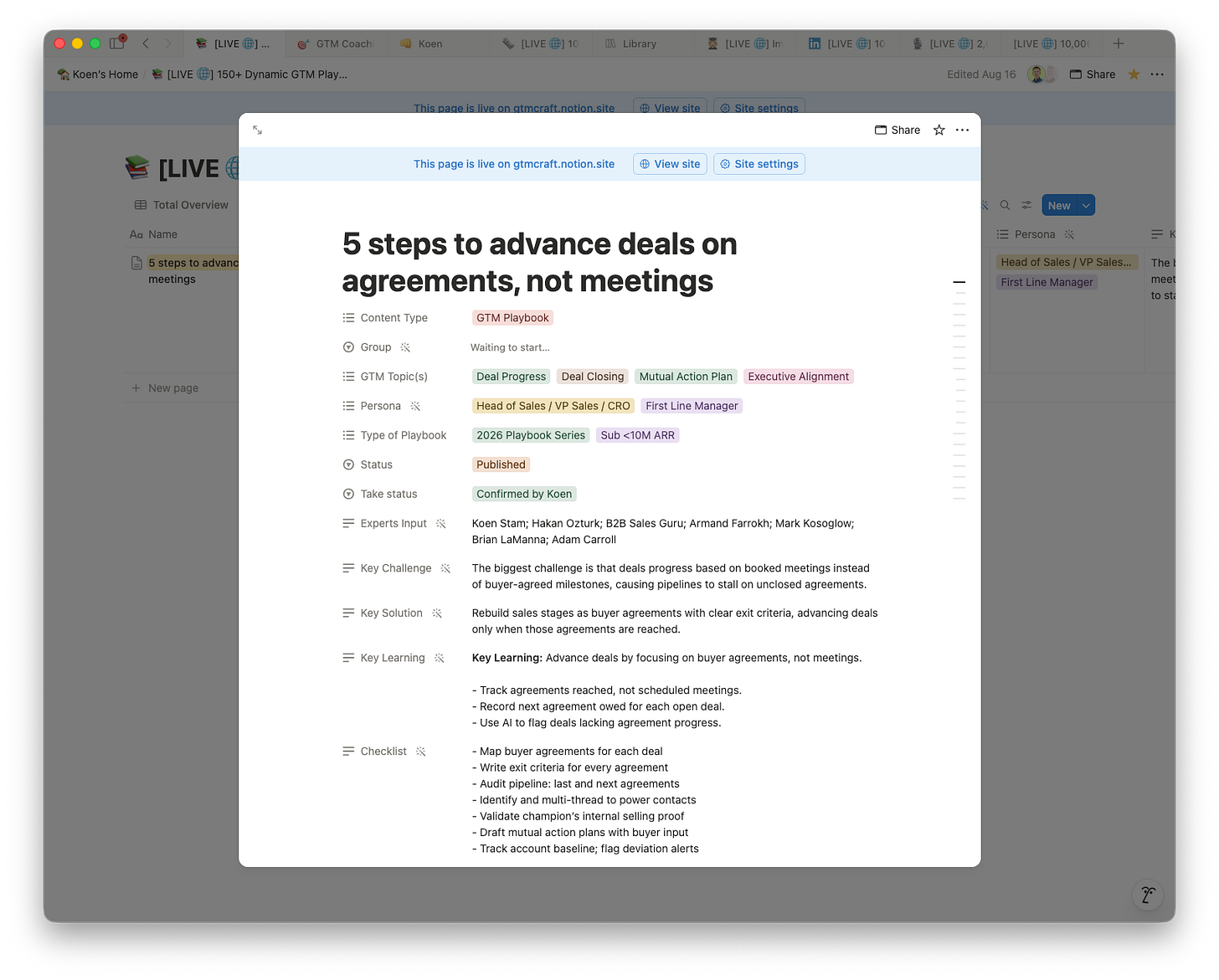Switch to the GTM Coach tab
The image size is (1219, 980).
click(x=337, y=44)
